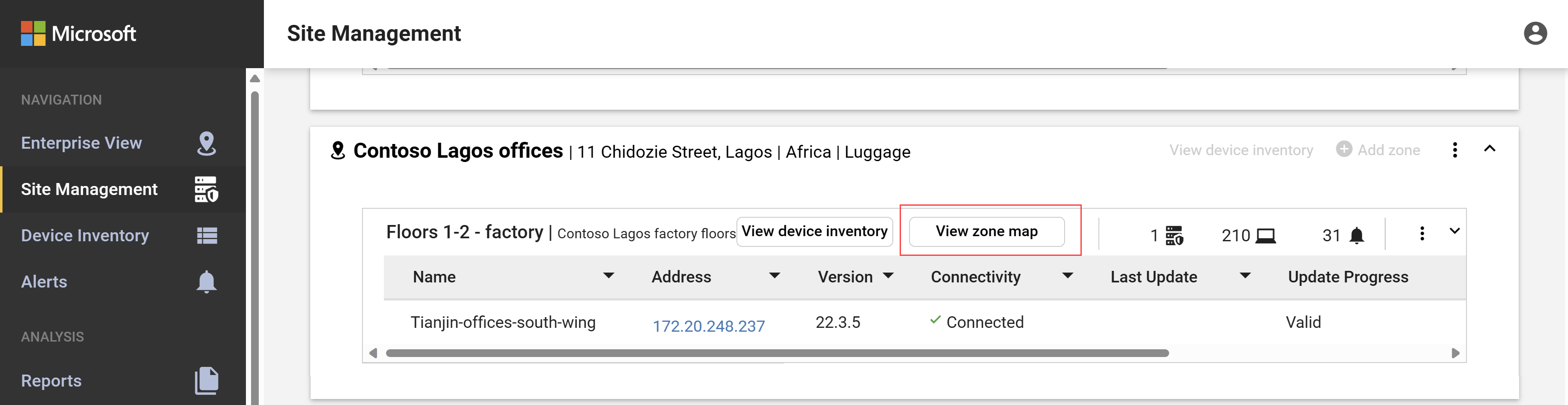Image resolution: width=1568 pixels, height=405 pixels.
Task: Click the devices laptop icon showing 210
Action: [1266, 235]
